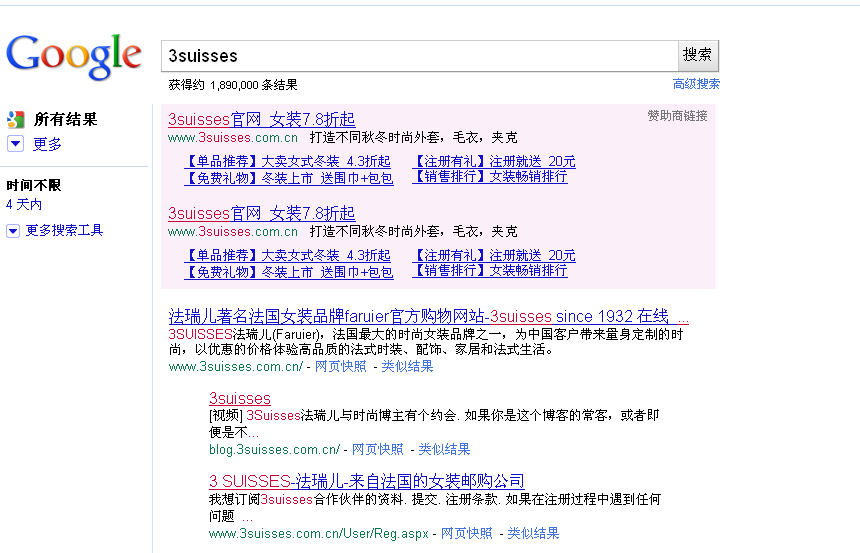Click the search box containing 3suisses
Viewport: 860px width, 553px height.
[x=420, y=56]
